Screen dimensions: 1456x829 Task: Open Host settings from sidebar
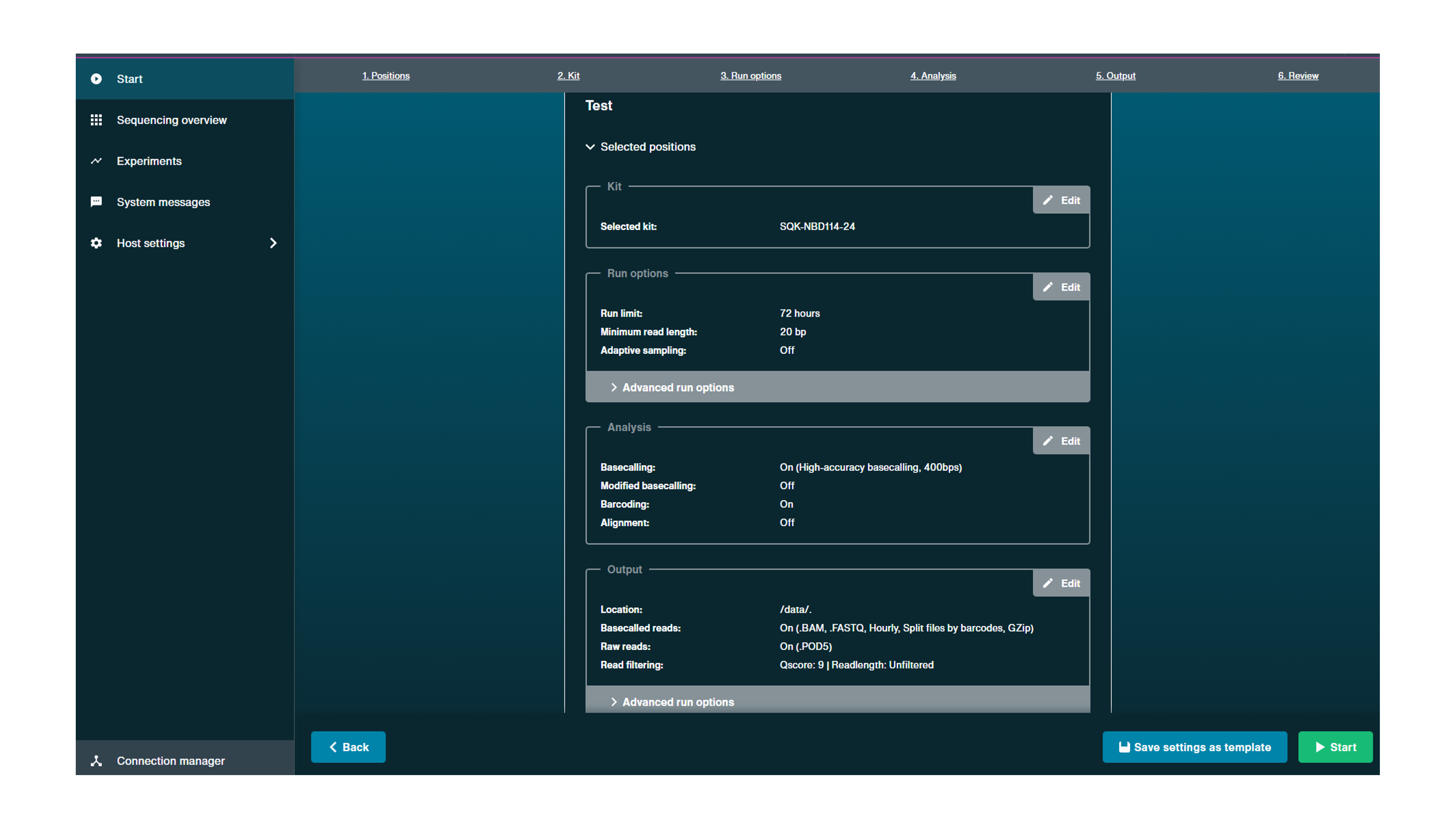tap(184, 243)
